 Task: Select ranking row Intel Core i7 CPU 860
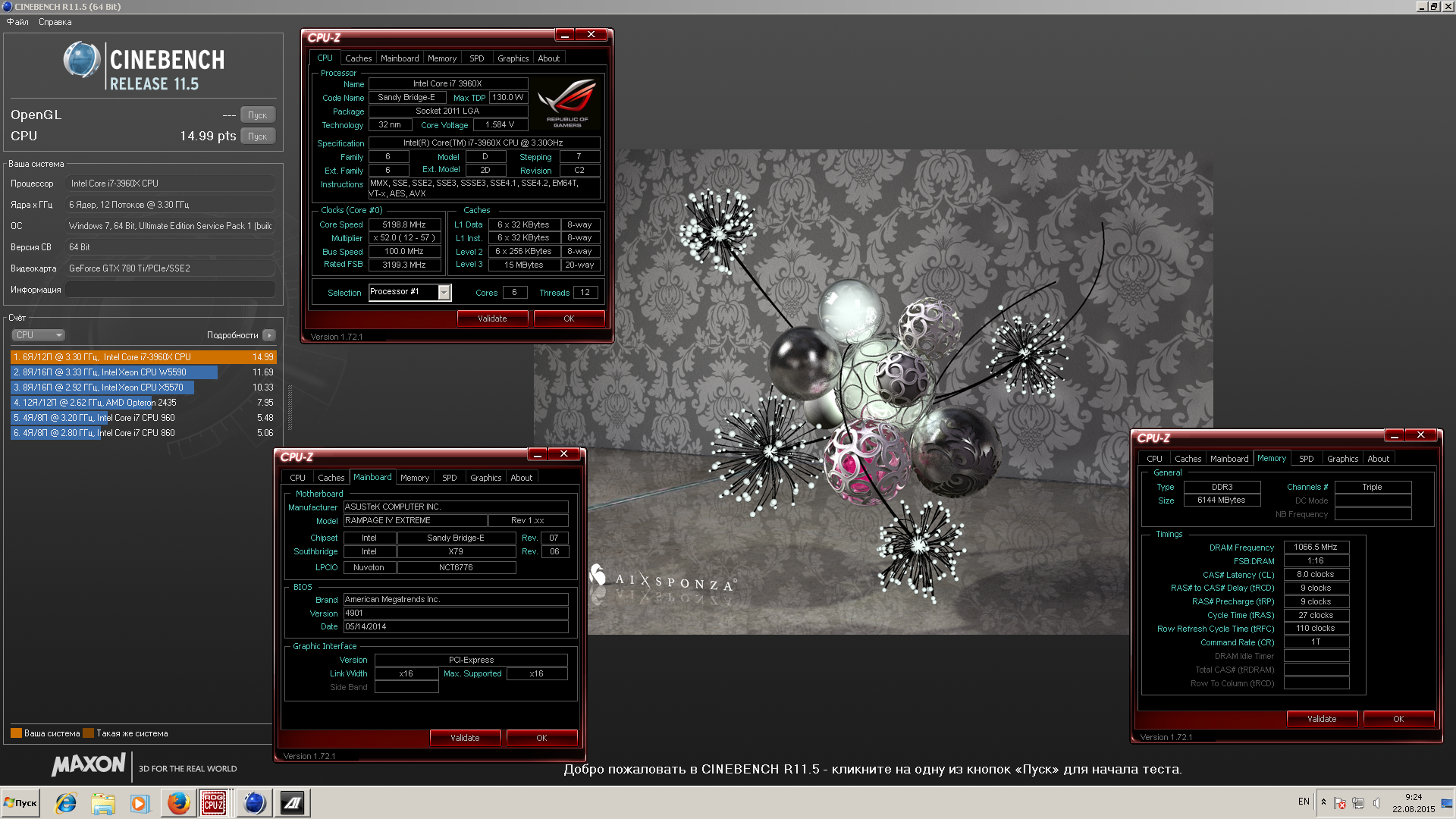tap(143, 433)
